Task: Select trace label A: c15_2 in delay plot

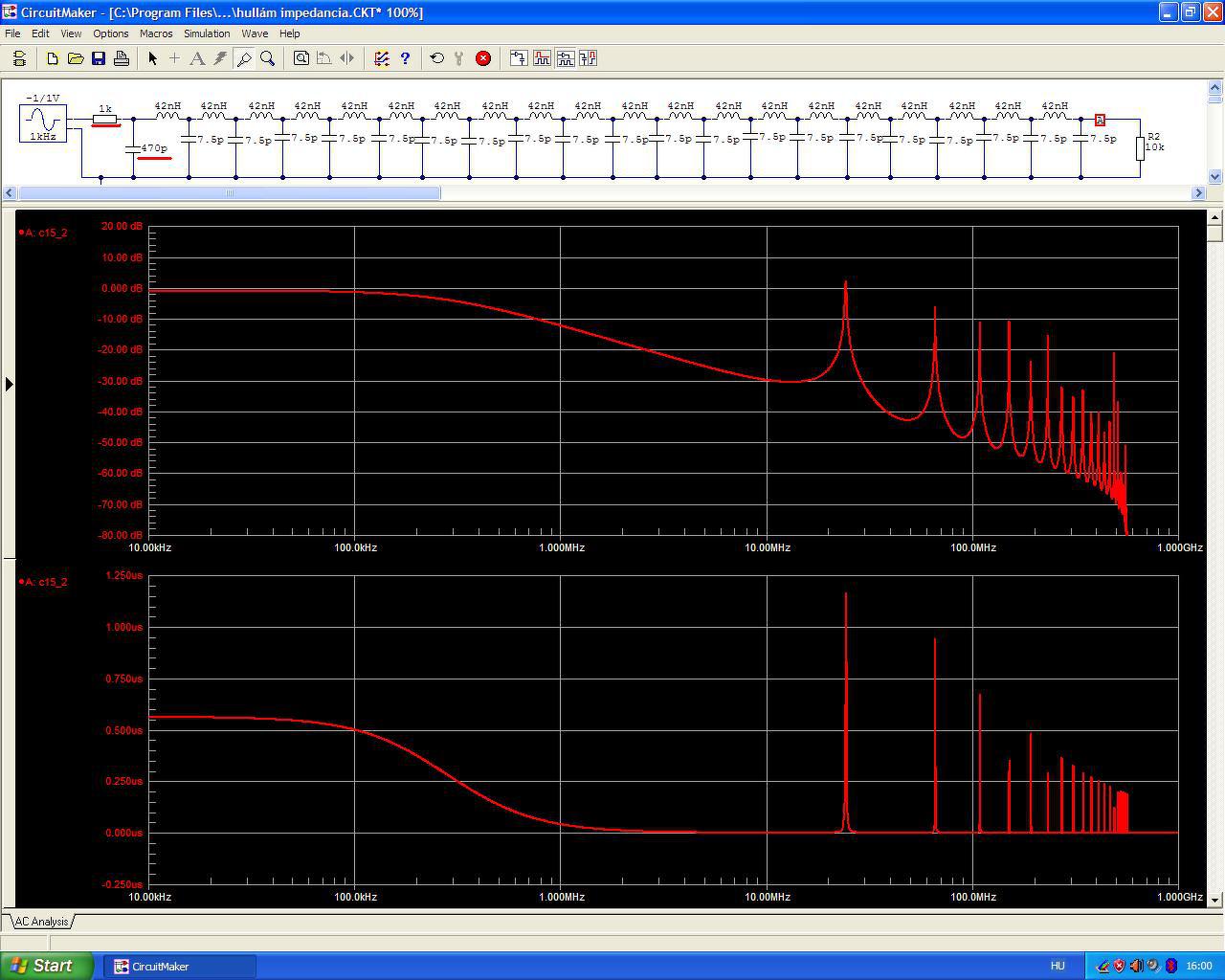Action: [x=44, y=582]
